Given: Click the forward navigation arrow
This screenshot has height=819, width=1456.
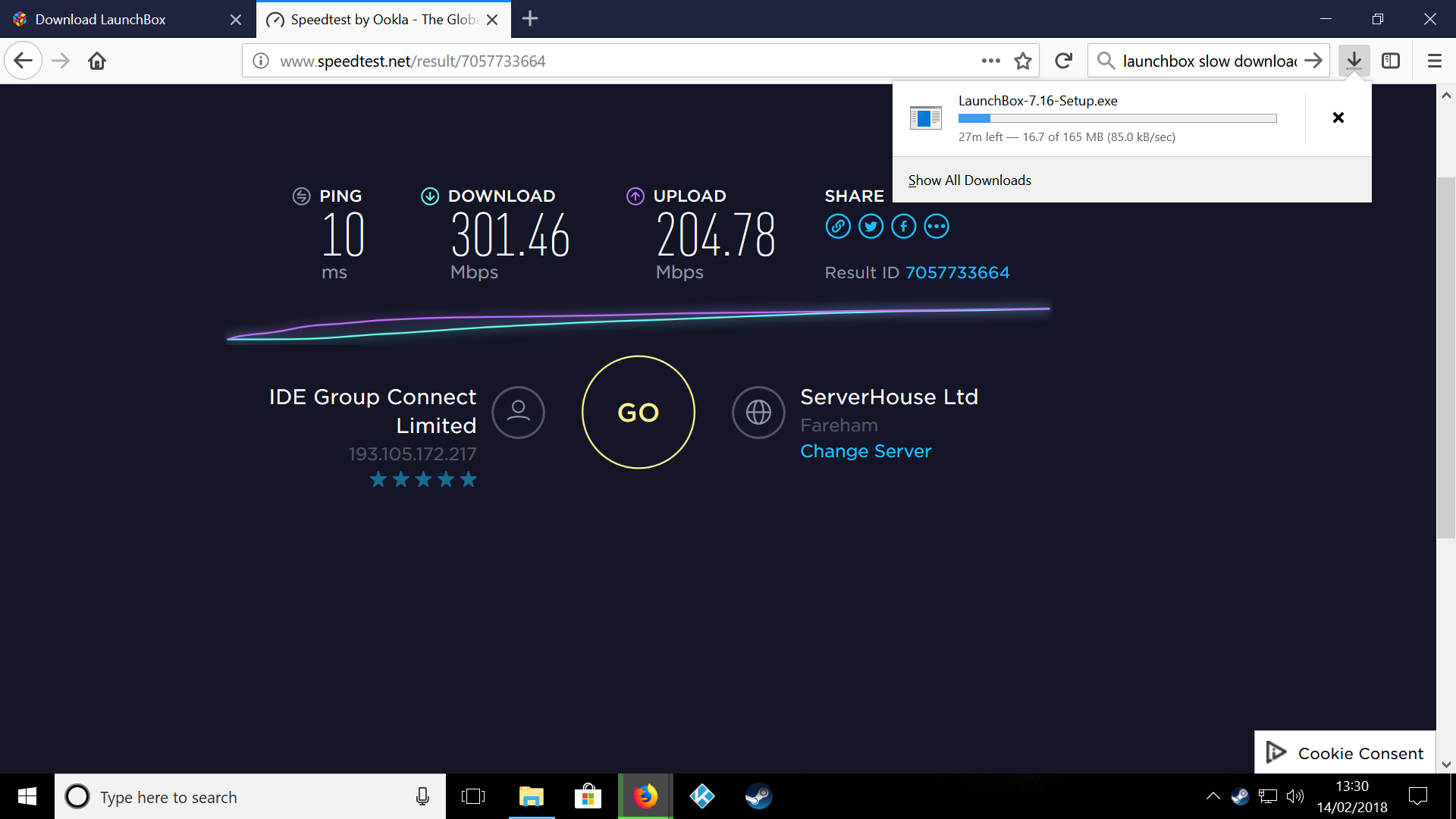Looking at the screenshot, I should click(x=61, y=61).
